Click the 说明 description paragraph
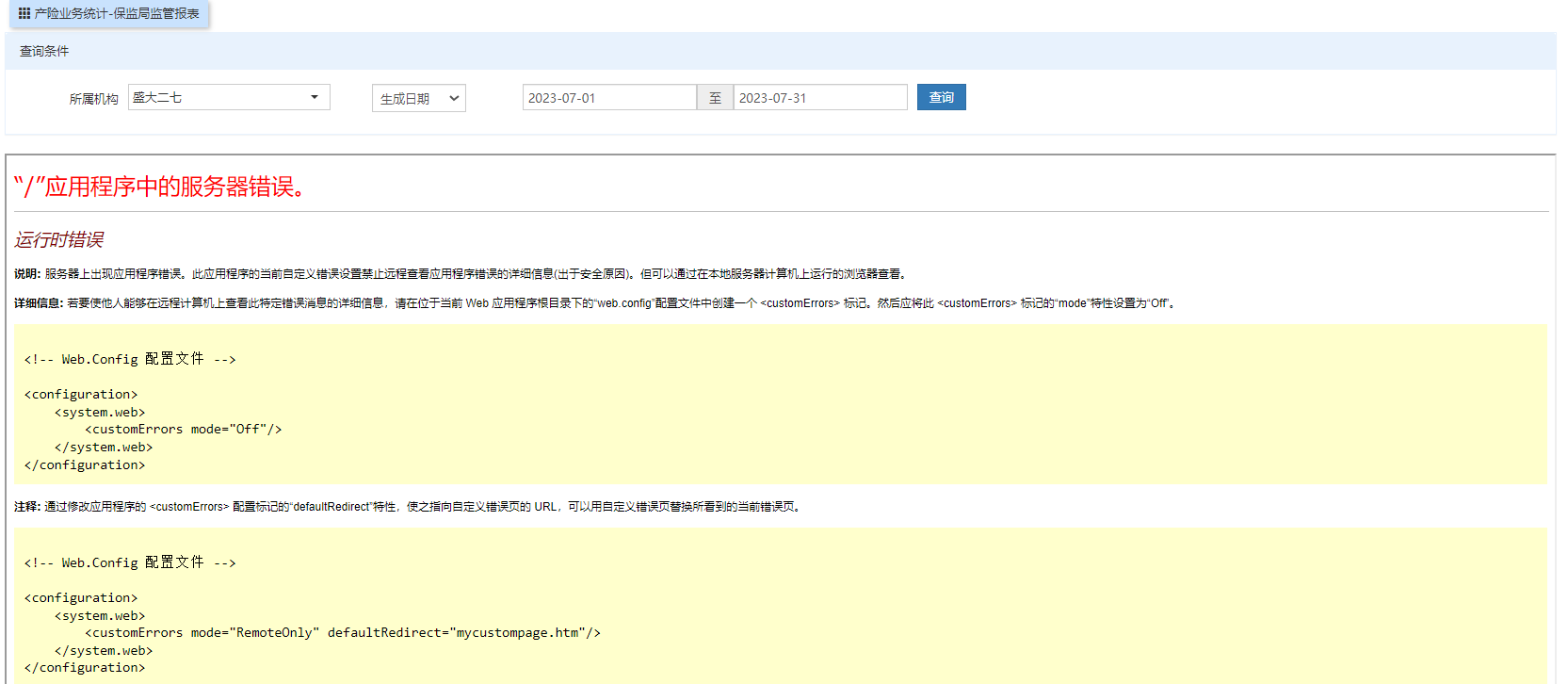This screenshot has width=1568, height=684. 461,274
